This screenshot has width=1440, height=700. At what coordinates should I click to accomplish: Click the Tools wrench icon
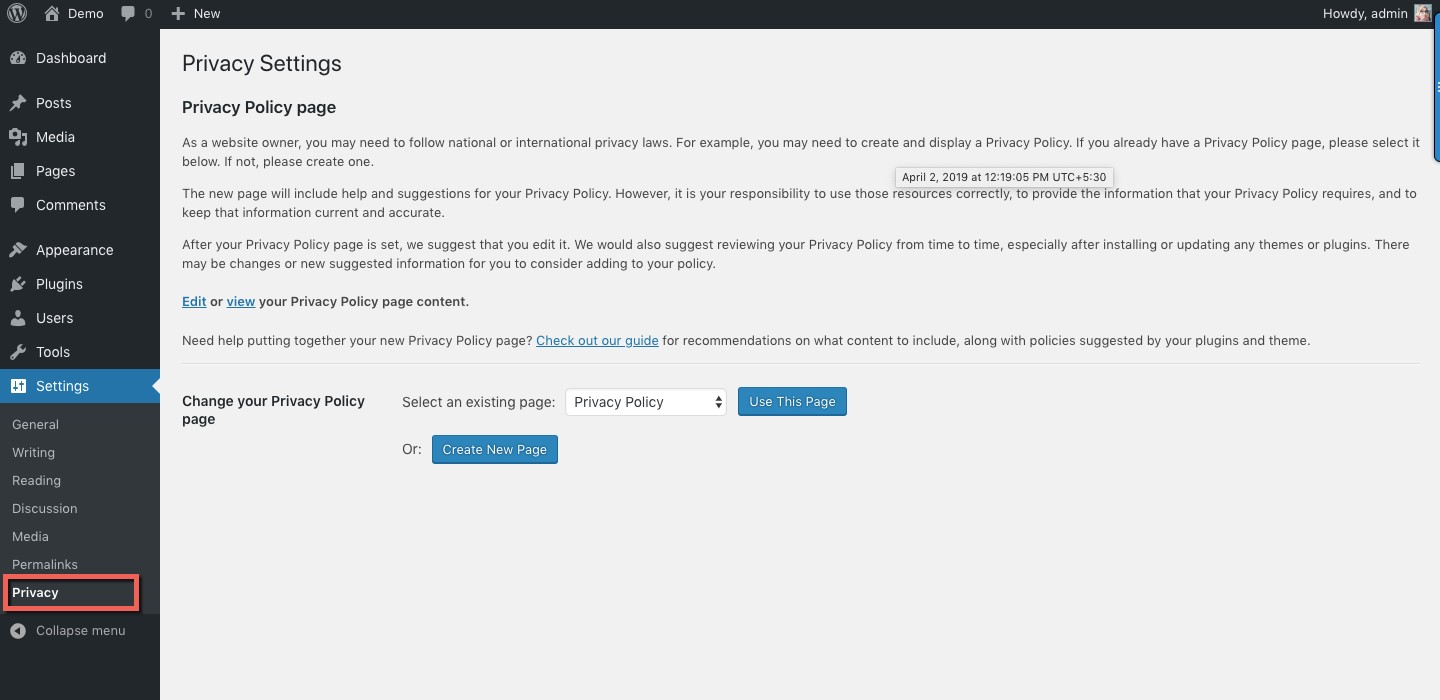click(18, 352)
